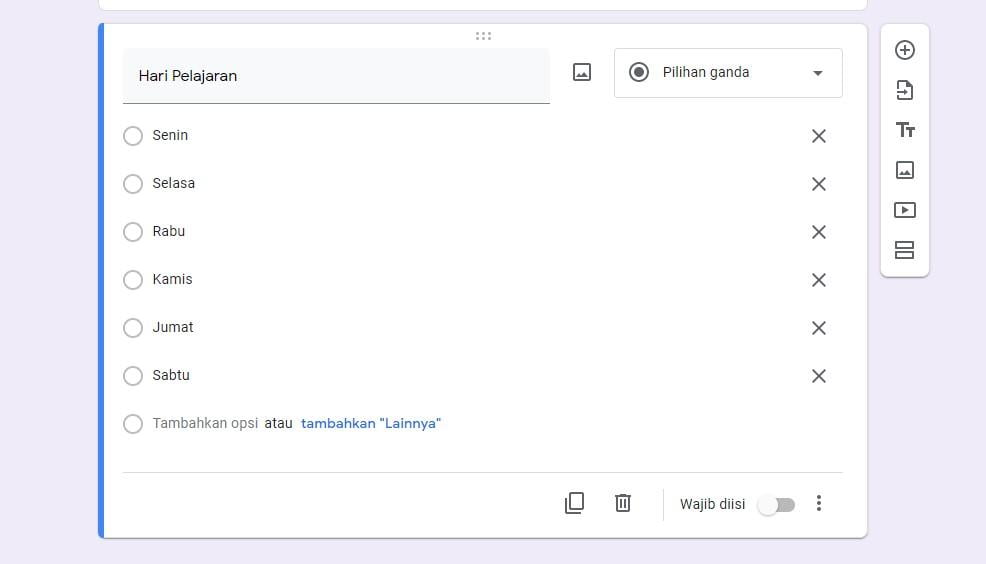Insert image next to question title
Viewport: 986px width, 564px height.
pyautogui.click(x=582, y=72)
